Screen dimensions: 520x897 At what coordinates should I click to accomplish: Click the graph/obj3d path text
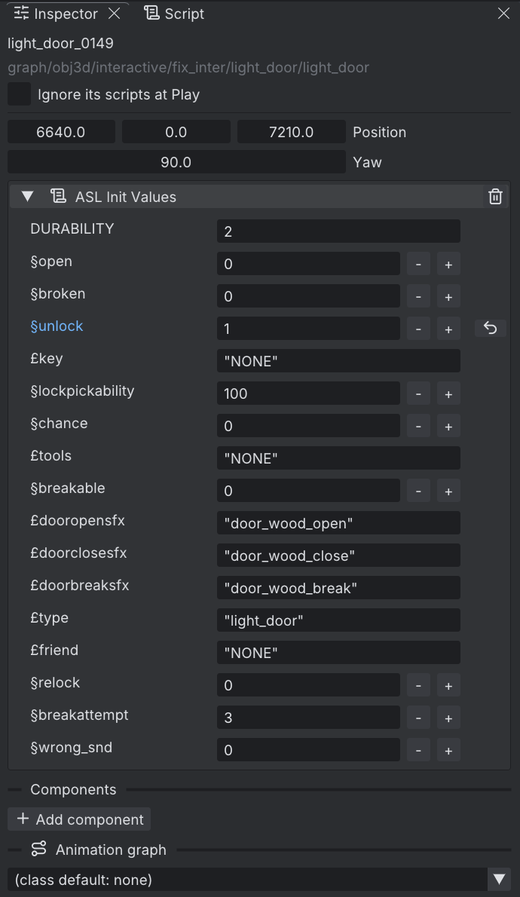coord(188,68)
